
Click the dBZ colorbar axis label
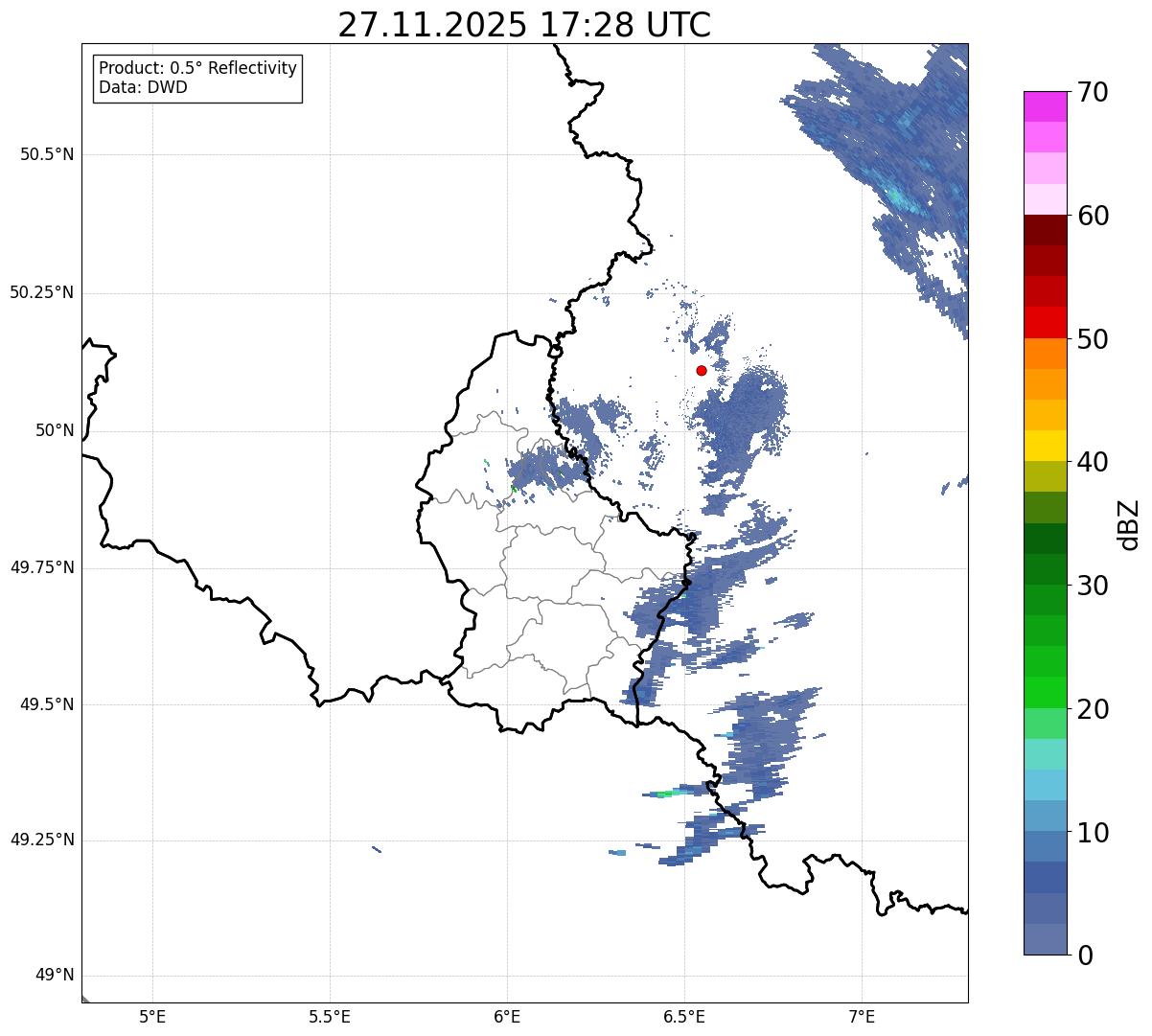pos(1129,523)
